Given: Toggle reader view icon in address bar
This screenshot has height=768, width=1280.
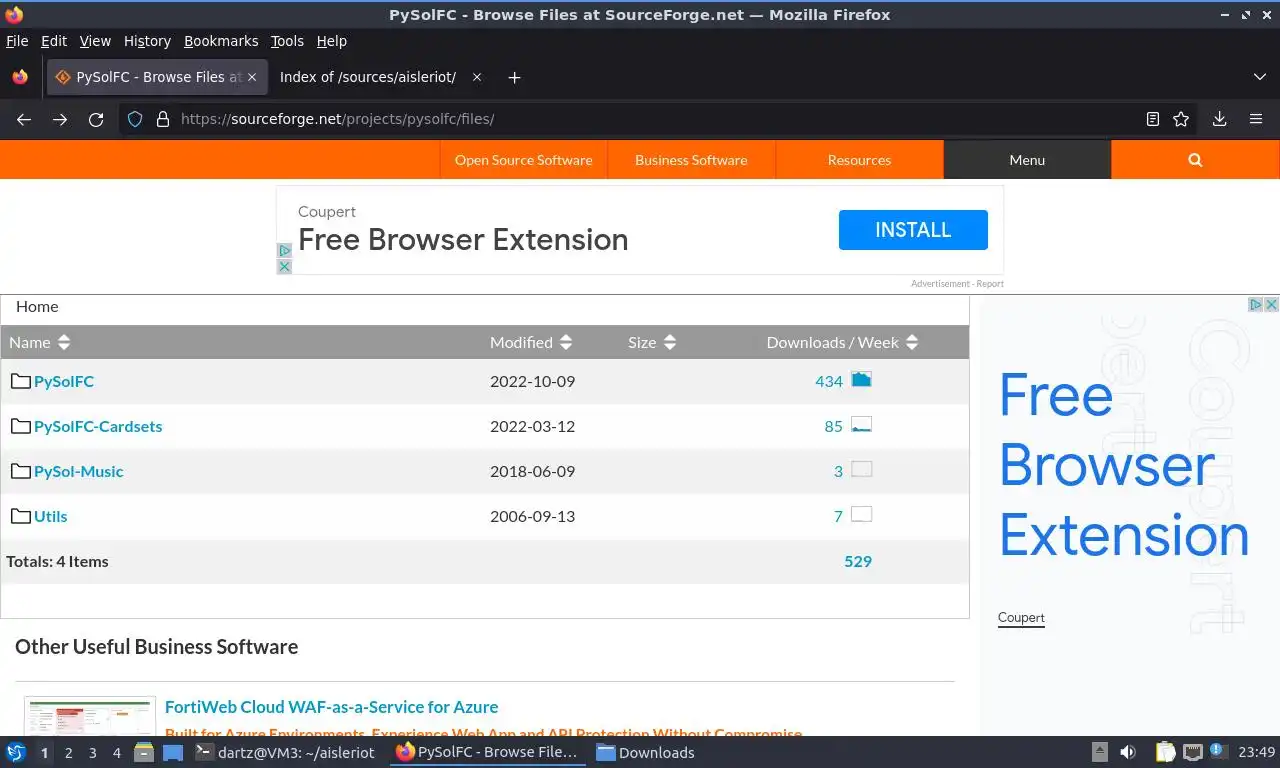Looking at the screenshot, I should (1153, 119).
